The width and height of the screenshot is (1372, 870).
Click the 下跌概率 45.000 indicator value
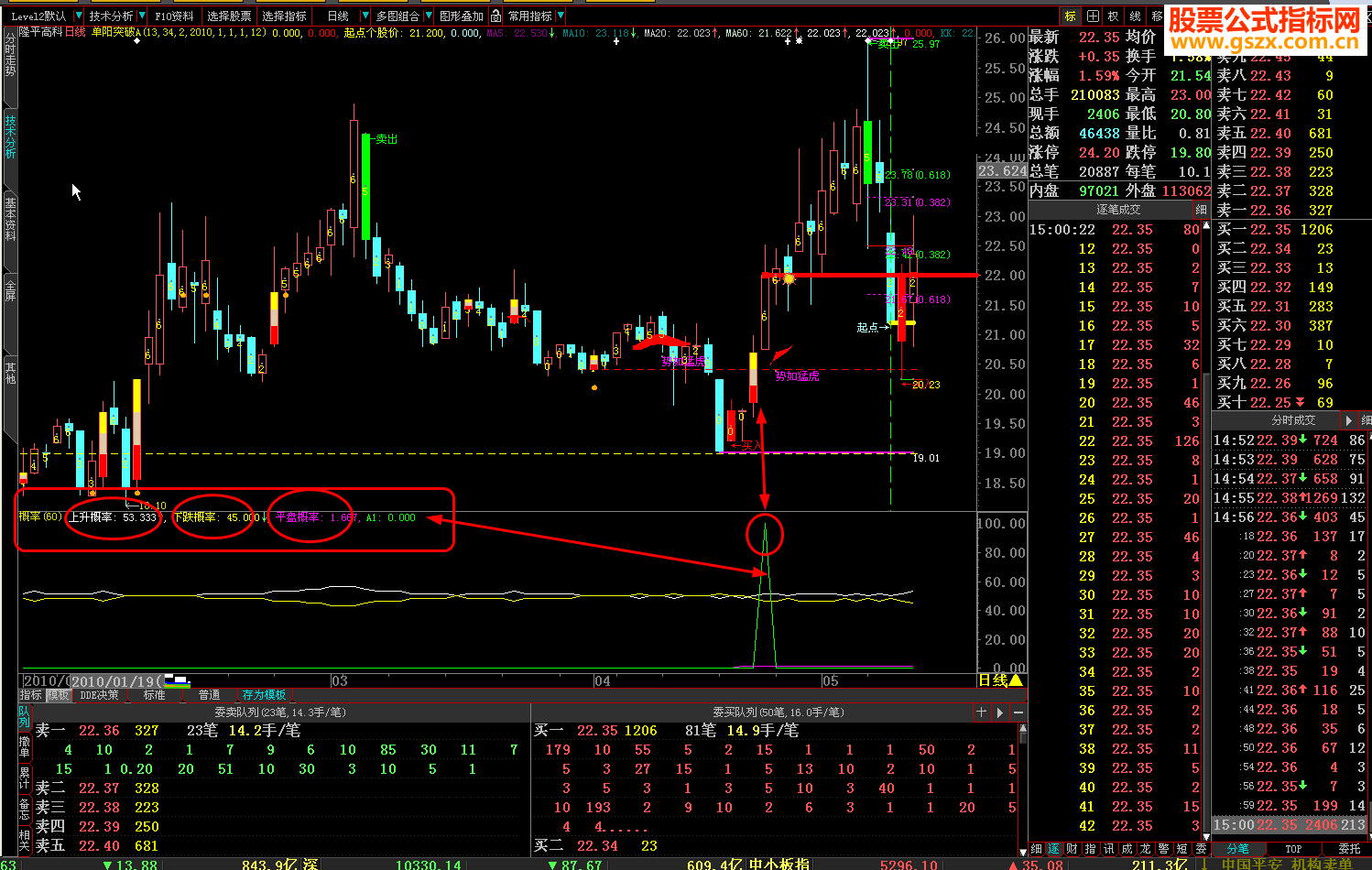[x=218, y=517]
